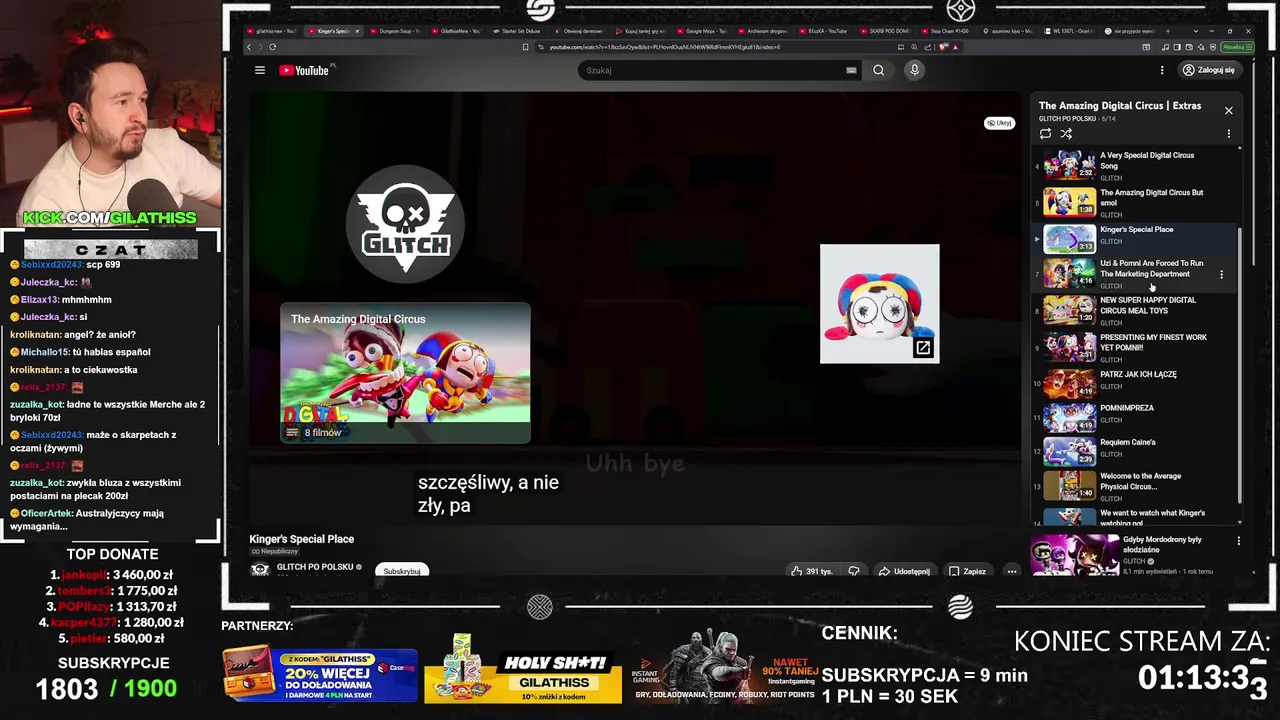Click Subskrybuj subscribe button
The image size is (1280, 720).
402,571
